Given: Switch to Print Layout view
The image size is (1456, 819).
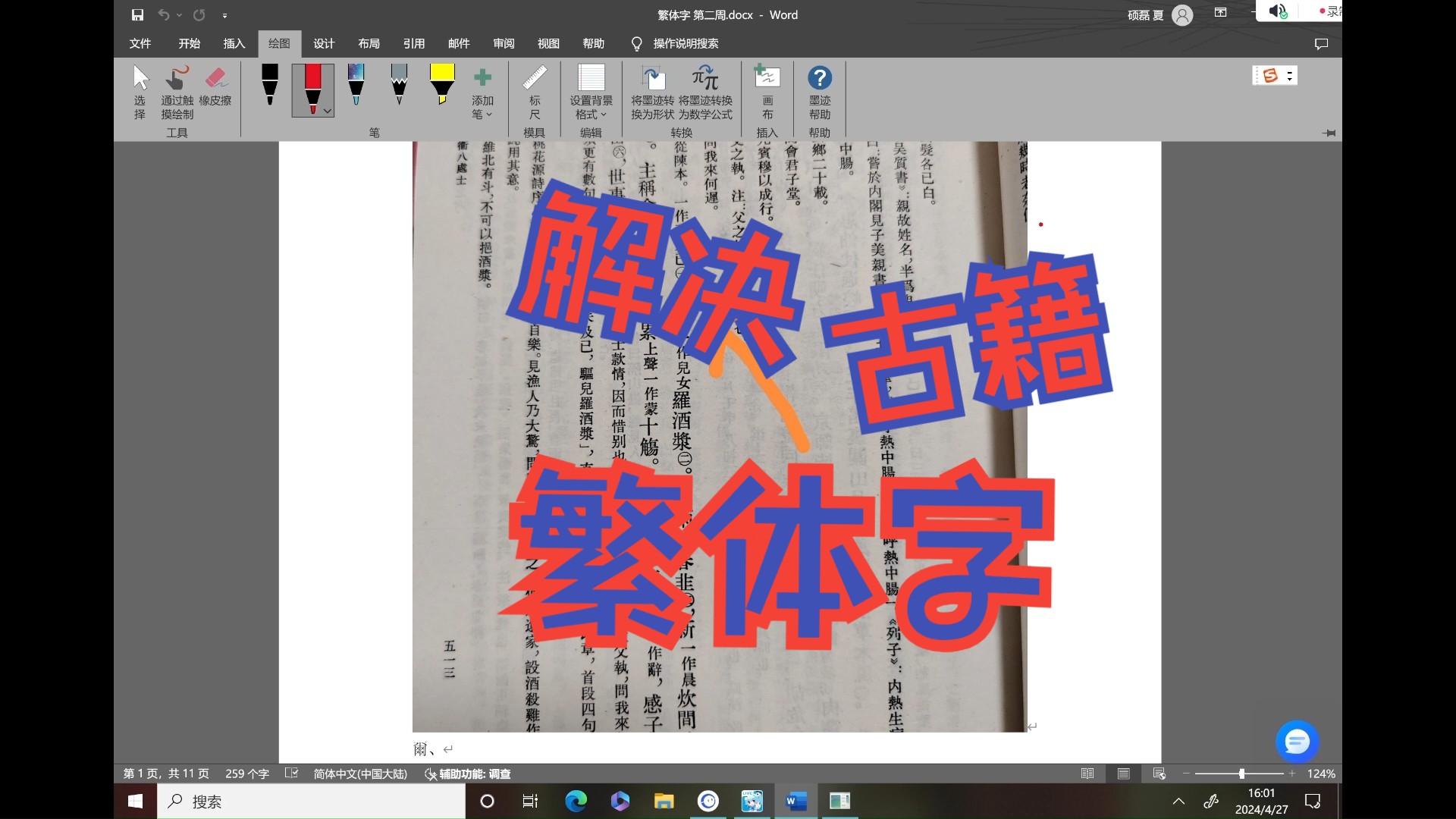Looking at the screenshot, I should click(1124, 773).
